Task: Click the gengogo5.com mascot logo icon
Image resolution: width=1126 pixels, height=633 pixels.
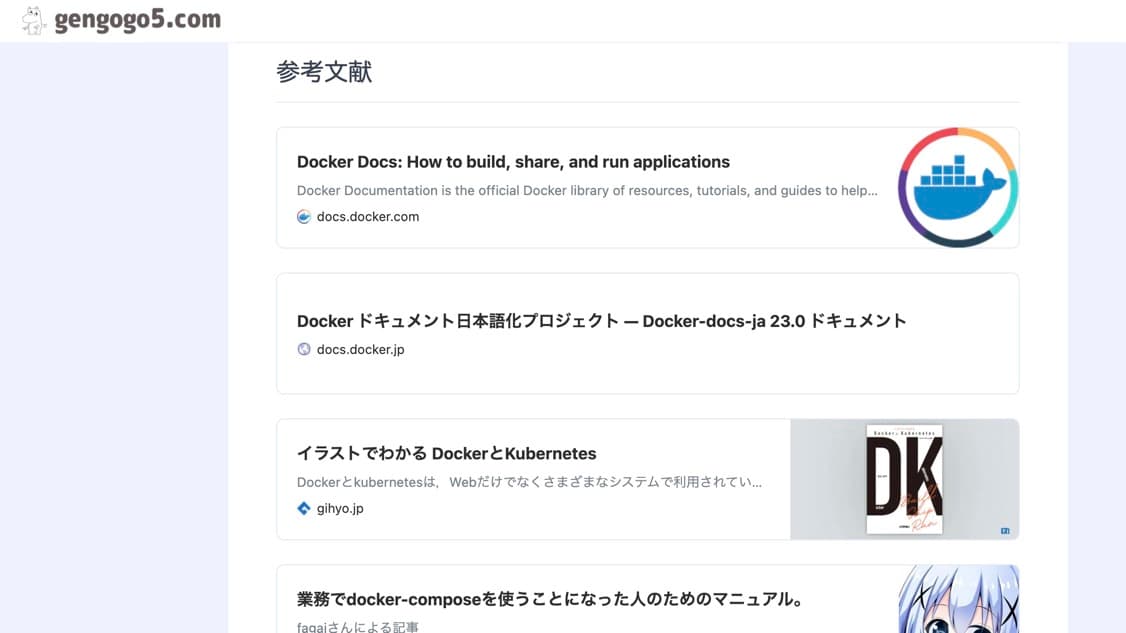Action: [x=32, y=20]
